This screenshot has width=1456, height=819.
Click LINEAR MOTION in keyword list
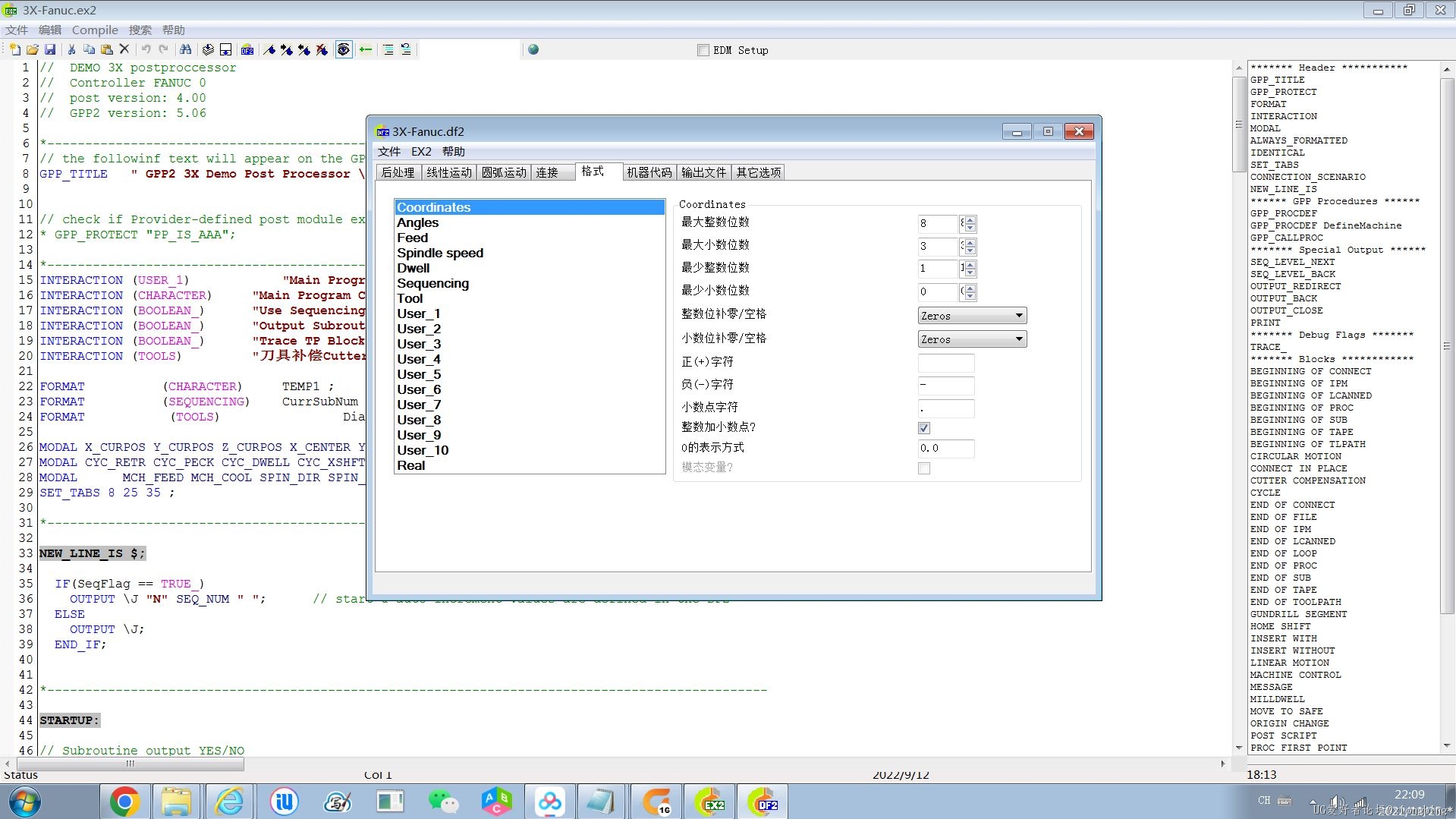click(1290, 663)
